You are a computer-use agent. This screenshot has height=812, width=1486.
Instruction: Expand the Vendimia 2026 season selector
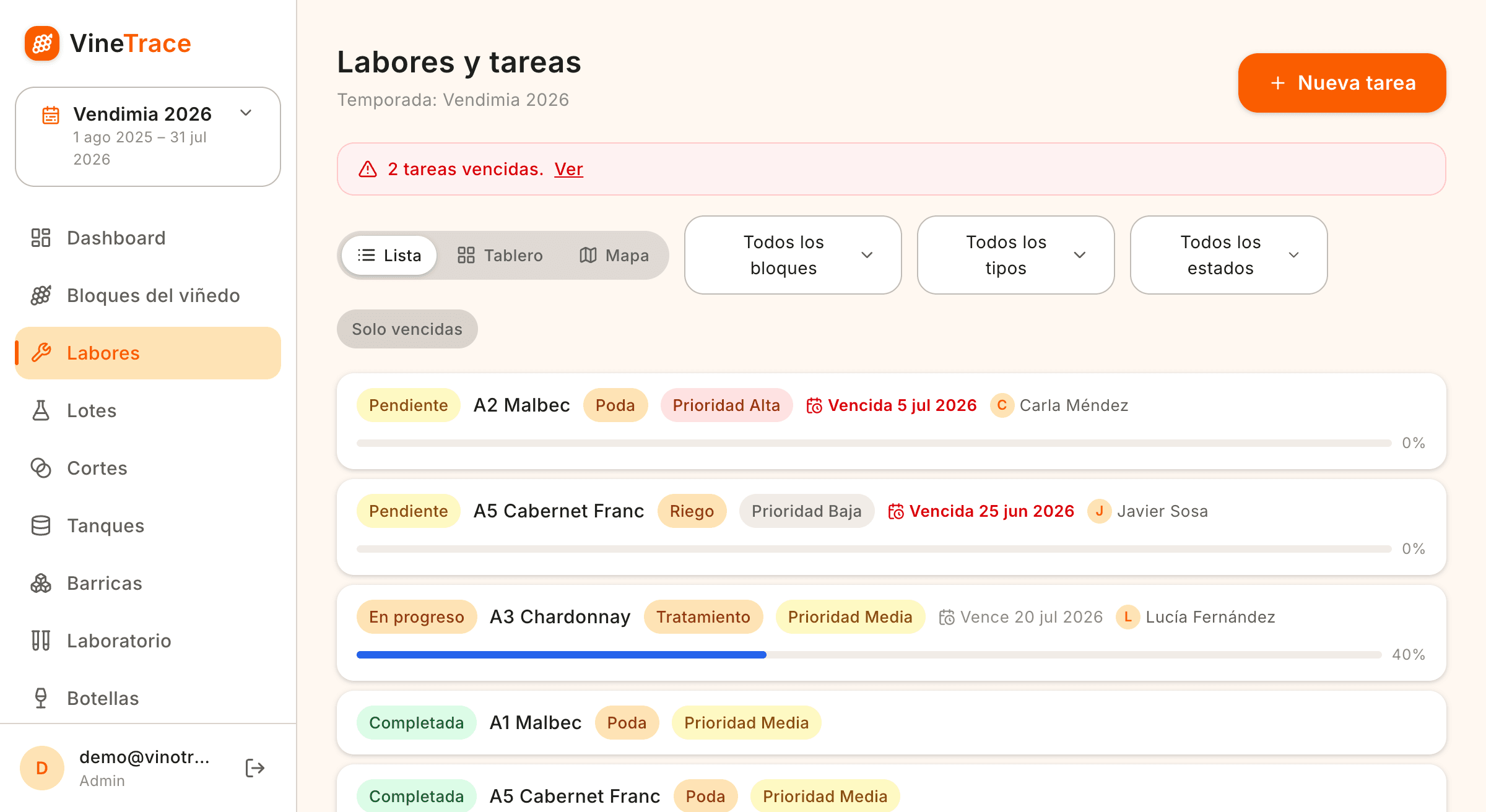pos(148,137)
